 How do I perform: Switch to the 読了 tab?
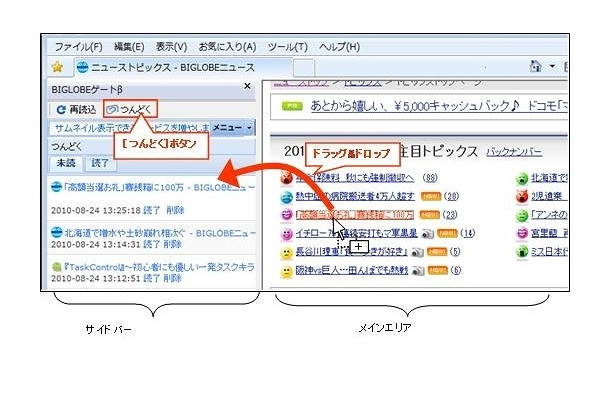pos(100,163)
